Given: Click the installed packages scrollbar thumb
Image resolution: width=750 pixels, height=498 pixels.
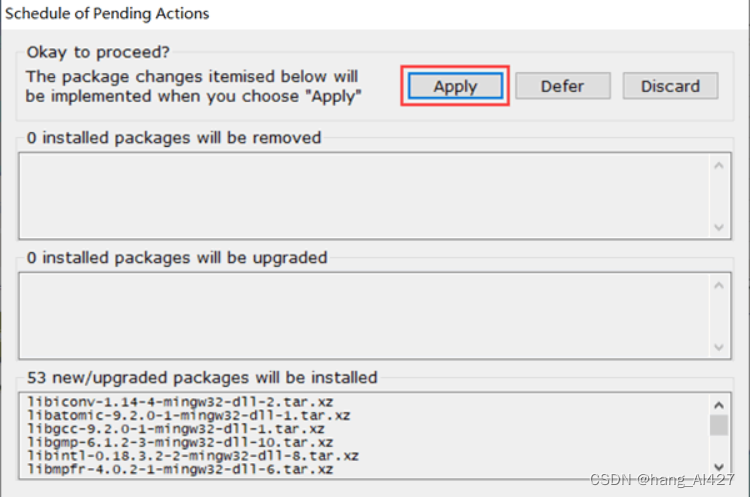Looking at the screenshot, I should pos(718,427).
